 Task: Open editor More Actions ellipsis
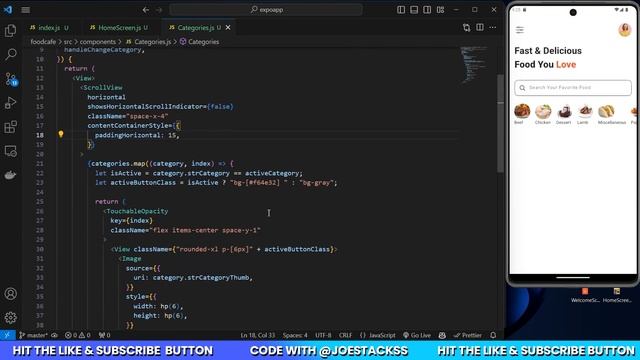pos(493,27)
